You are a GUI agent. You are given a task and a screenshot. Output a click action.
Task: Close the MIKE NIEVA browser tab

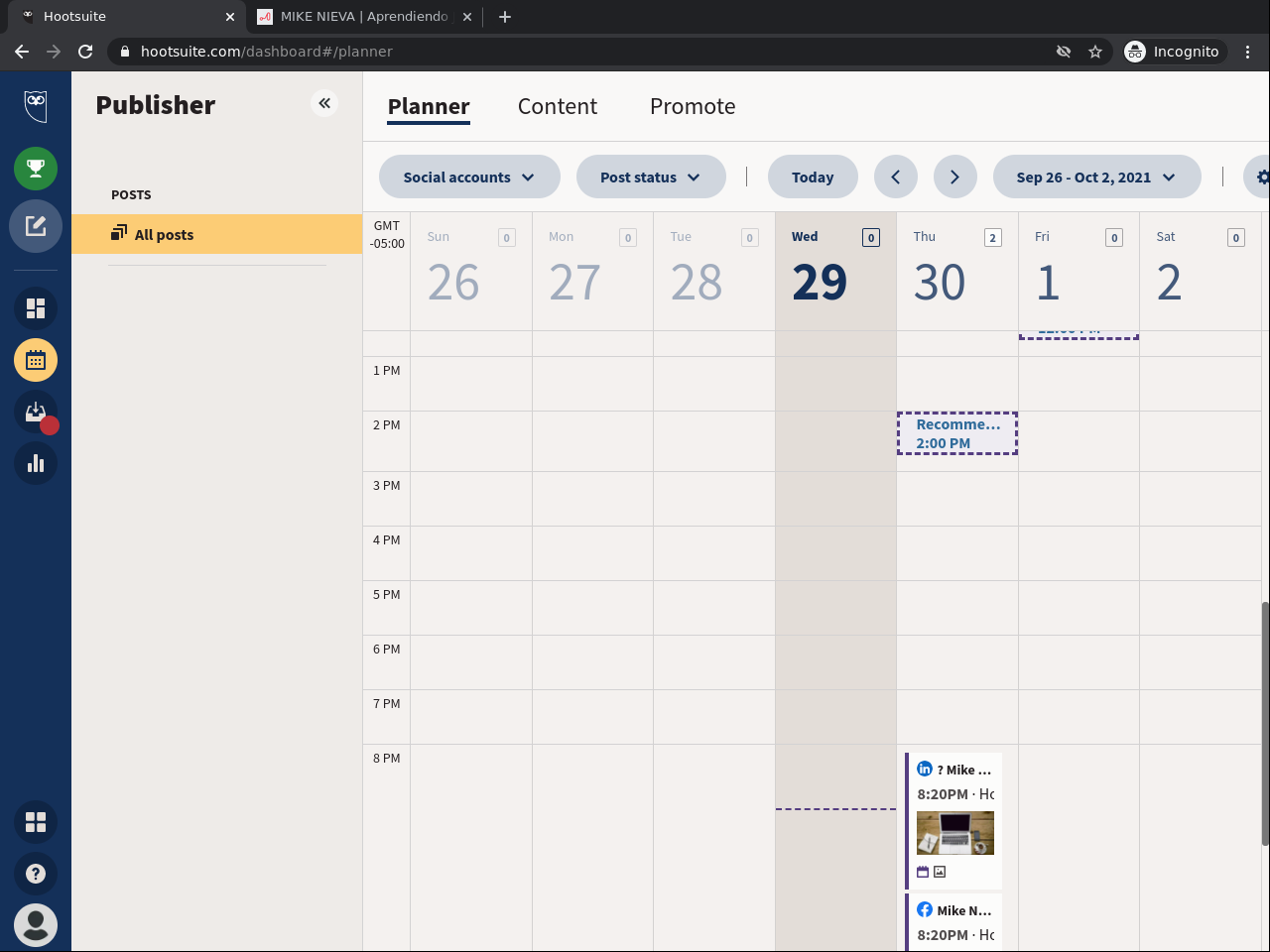(x=467, y=17)
